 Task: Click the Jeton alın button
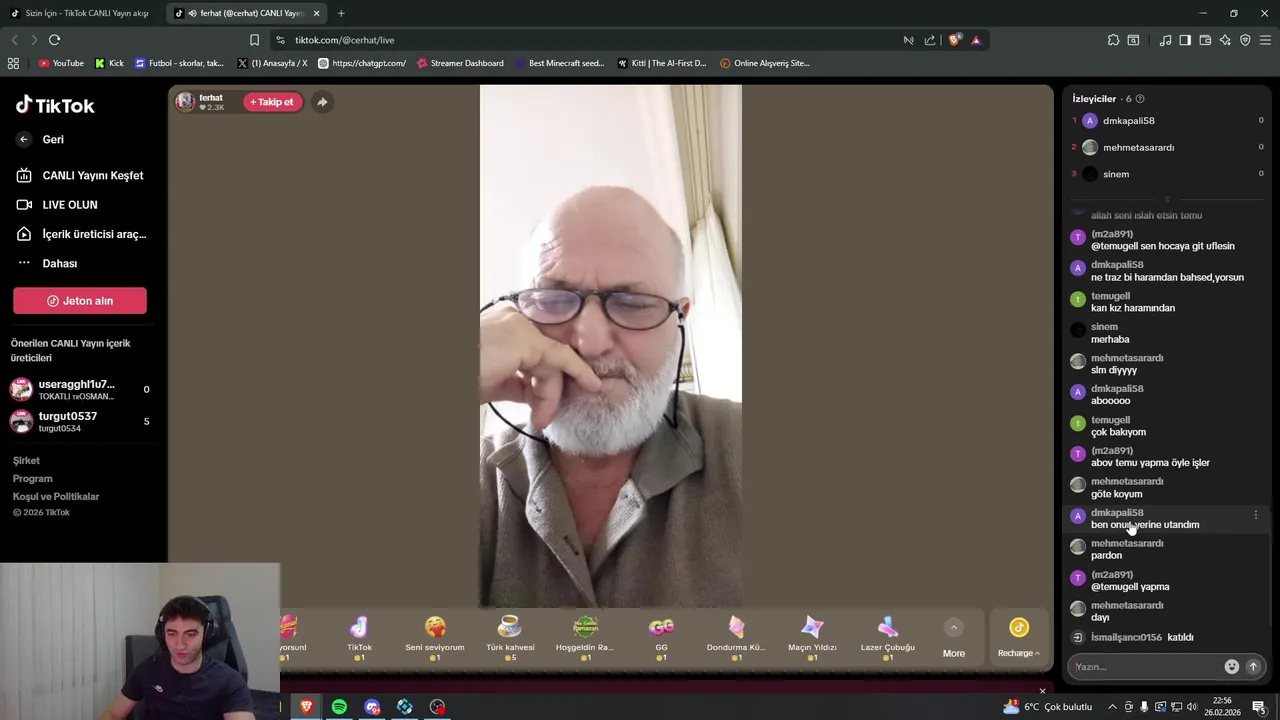[80, 301]
